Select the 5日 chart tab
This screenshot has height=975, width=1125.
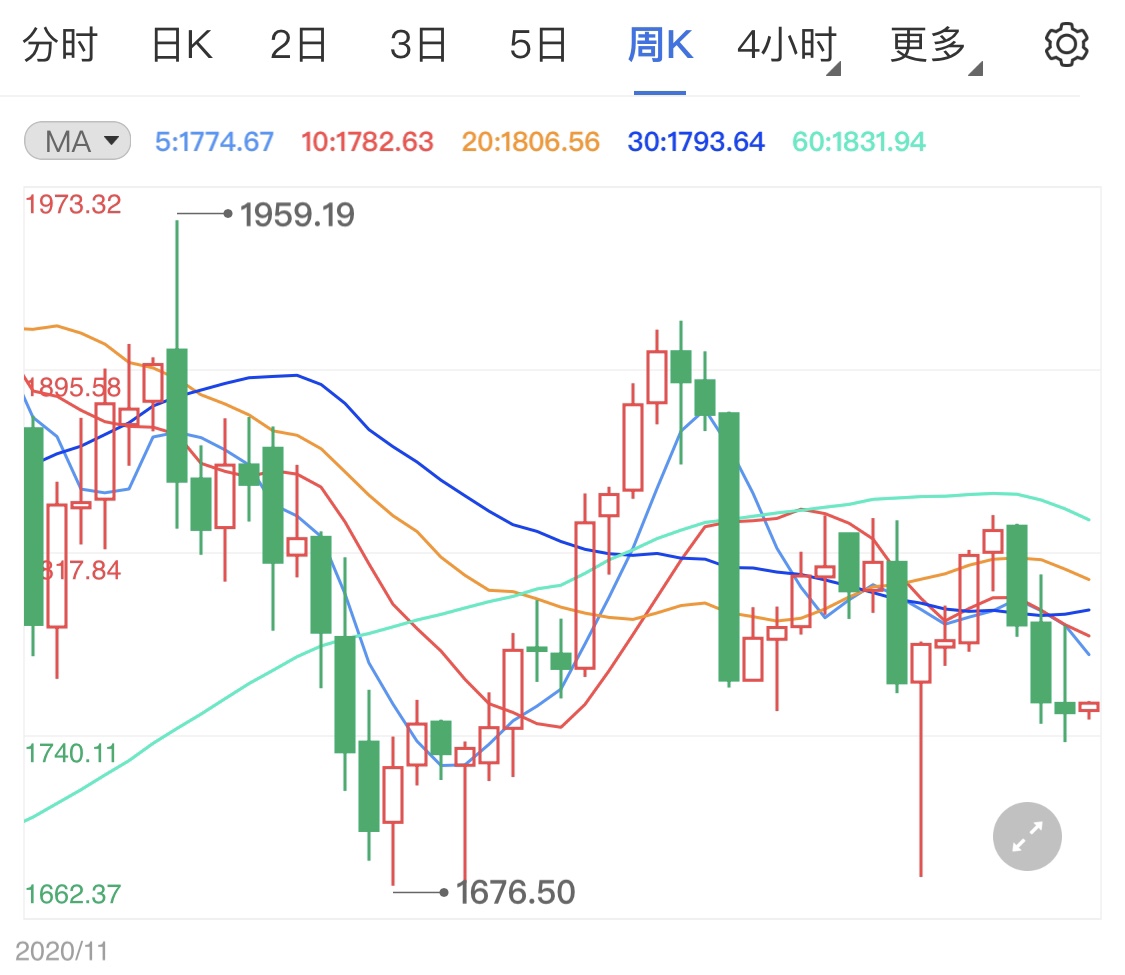538,45
